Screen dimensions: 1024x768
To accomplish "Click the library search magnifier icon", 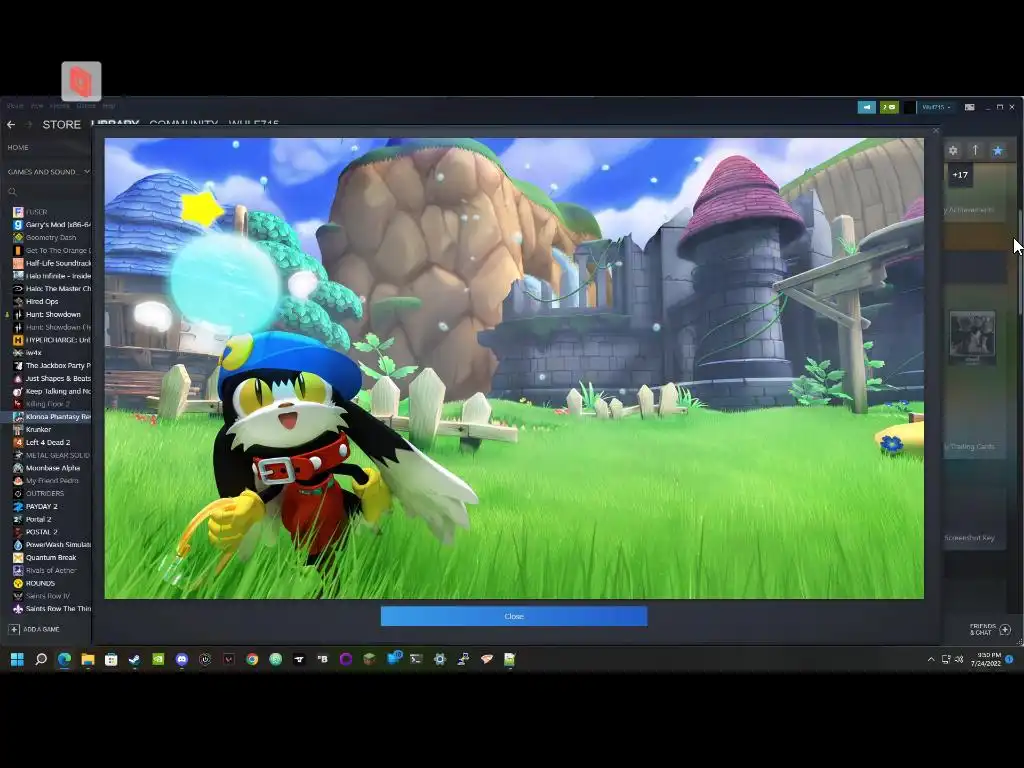I will click(12, 191).
